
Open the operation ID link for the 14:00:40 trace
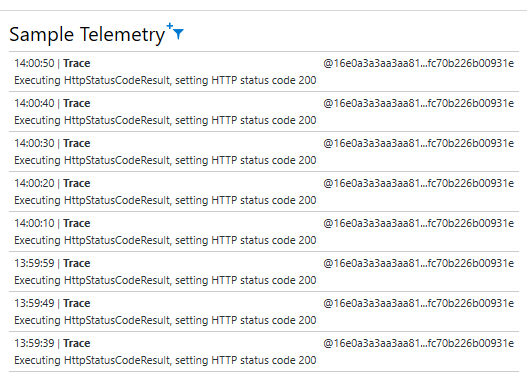[418, 103]
